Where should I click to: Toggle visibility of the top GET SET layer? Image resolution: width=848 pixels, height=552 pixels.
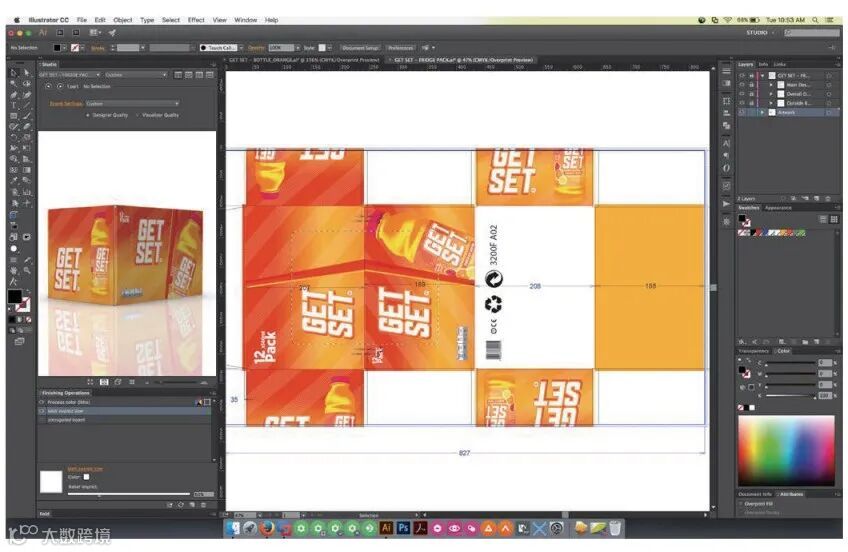click(743, 76)
